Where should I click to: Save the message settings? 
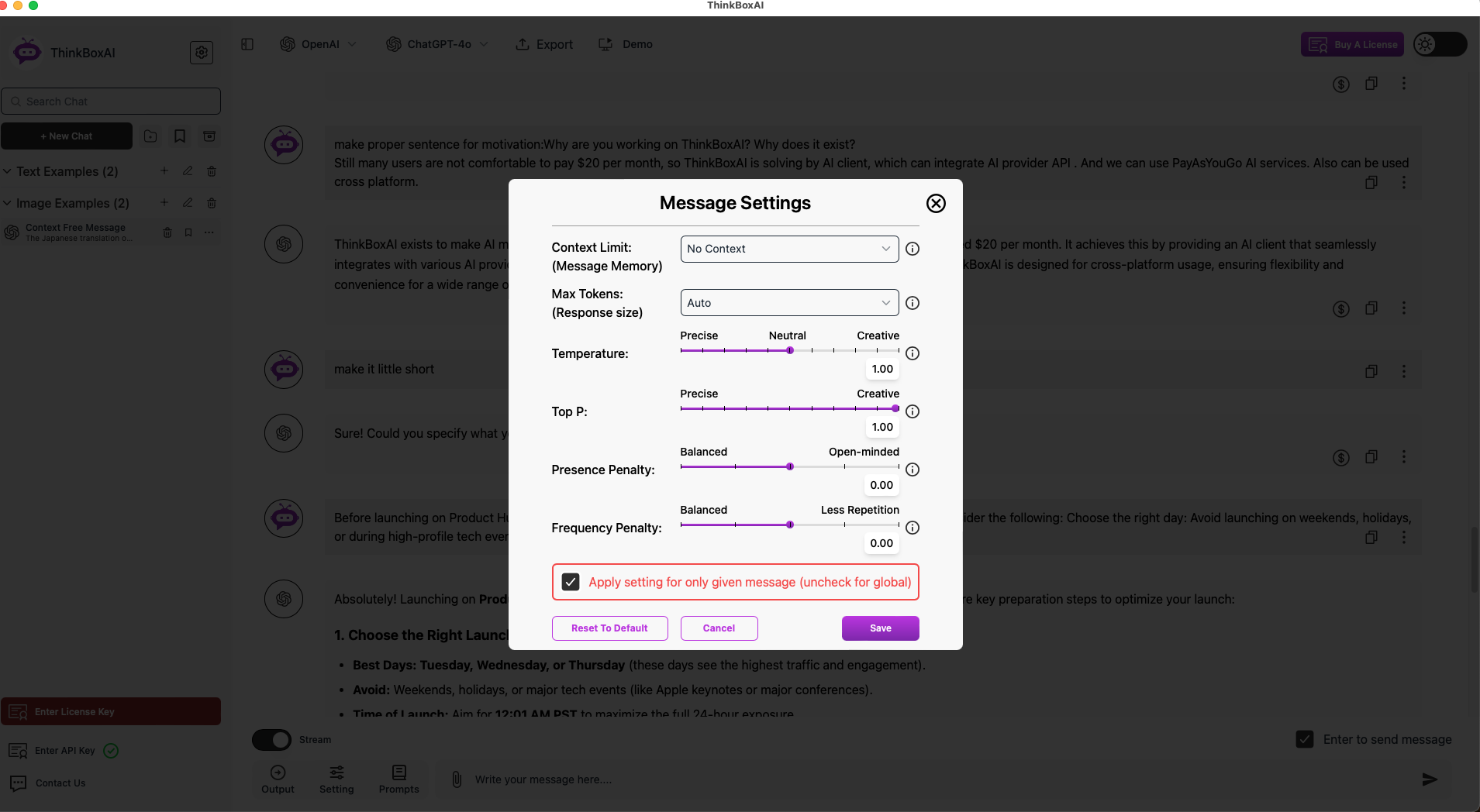tap(880, 628)
